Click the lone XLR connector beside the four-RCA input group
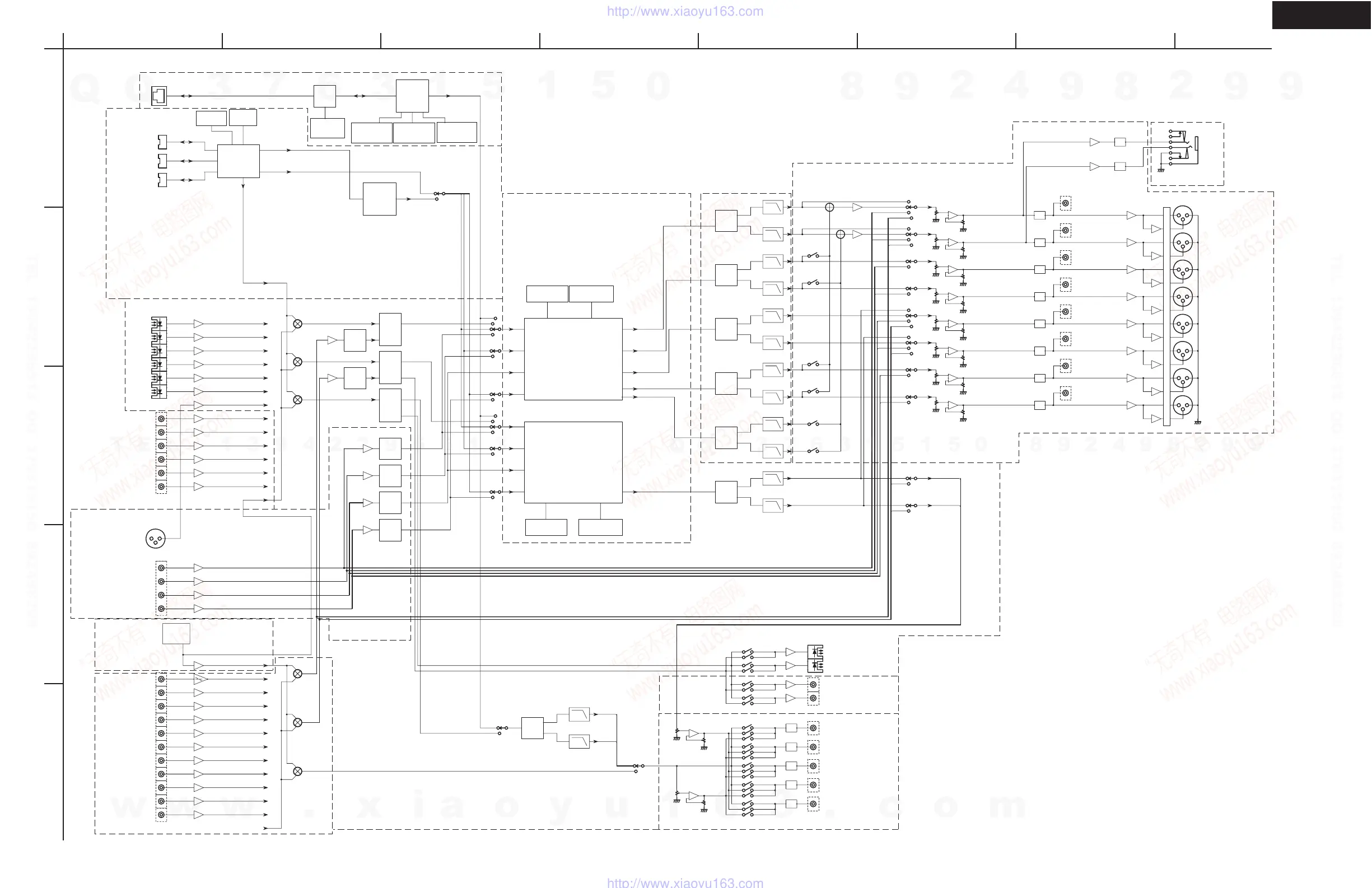The height and width of the screenshot is (888, 1372). 156,538
